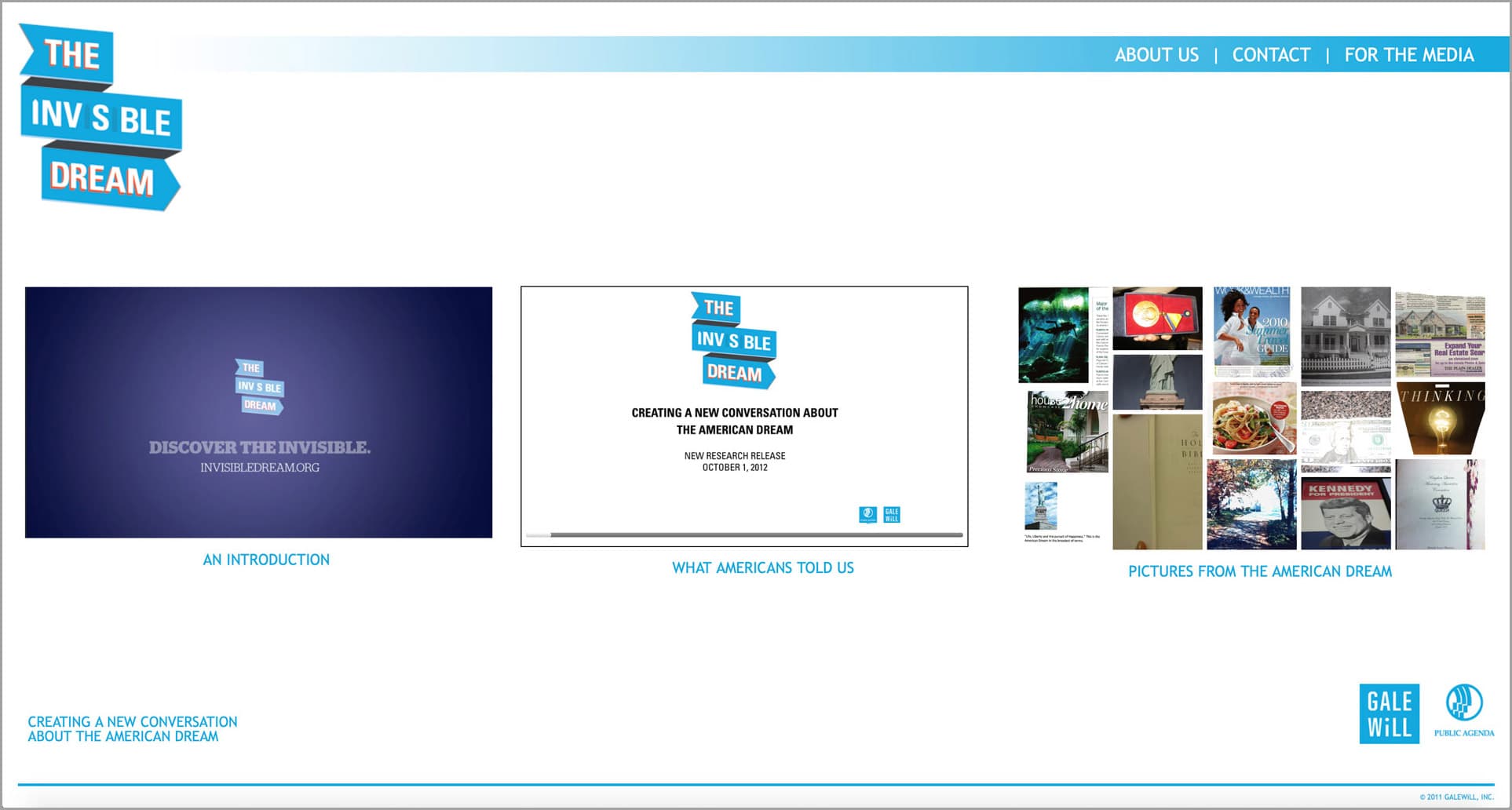This screenshot has height=810, width=1512.
Task: Click the 2010 Summer Travel Guide magazine picture
Action: coord(1251,331)
